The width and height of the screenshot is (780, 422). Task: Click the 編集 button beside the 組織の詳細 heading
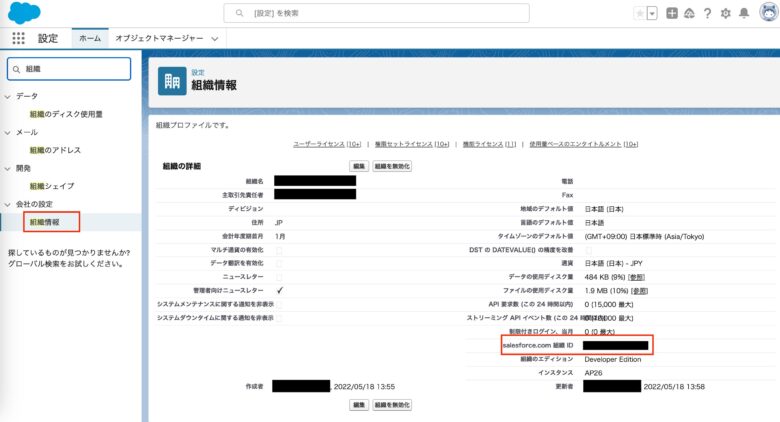pyautogui.click(x=359, y=166)
